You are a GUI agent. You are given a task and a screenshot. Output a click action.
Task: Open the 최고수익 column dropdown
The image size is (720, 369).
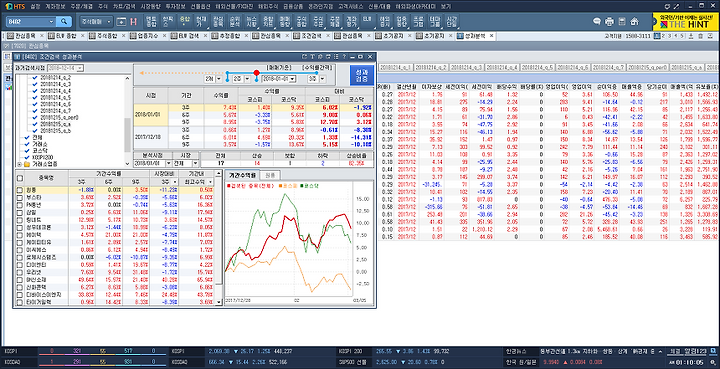point(210,182)
